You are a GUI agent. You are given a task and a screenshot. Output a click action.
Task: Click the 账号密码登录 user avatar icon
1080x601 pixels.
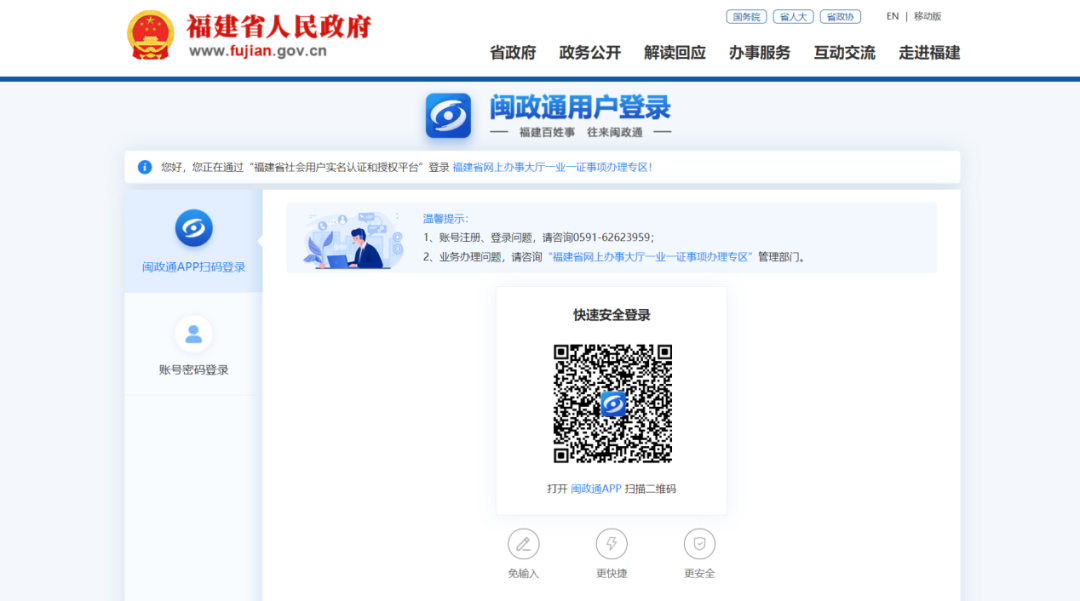pos(194,334)
